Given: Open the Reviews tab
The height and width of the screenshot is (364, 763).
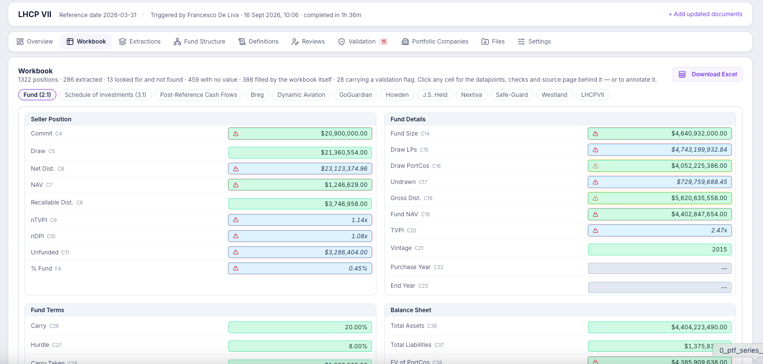Looking at the screenshot, I should [308, 41].
